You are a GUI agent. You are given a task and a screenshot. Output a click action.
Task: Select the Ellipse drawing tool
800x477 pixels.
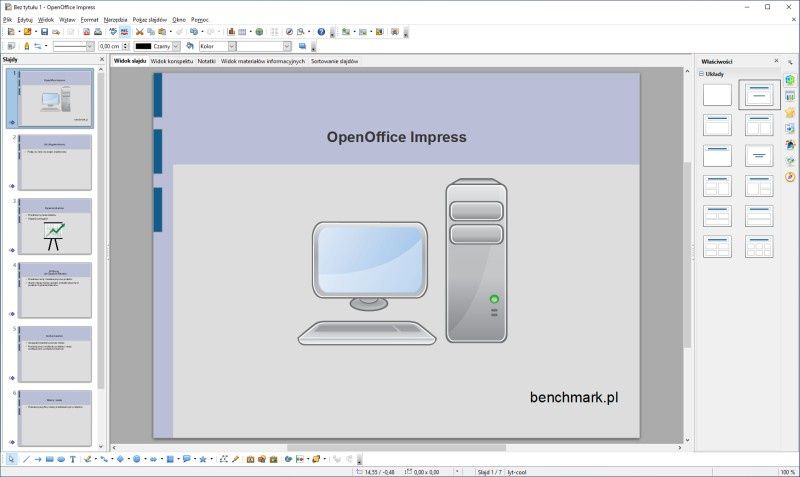tap(61, 459)
